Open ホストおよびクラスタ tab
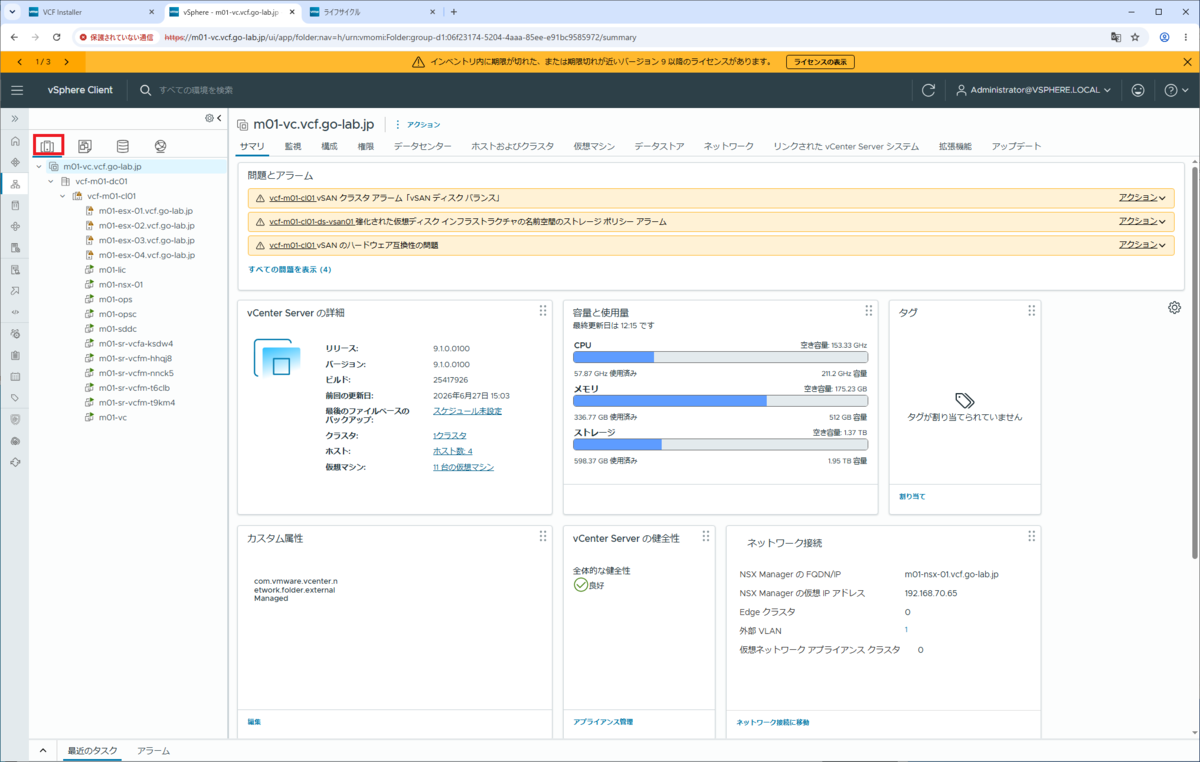Viewport: 1200px width, 762px height. pos(512,146)
